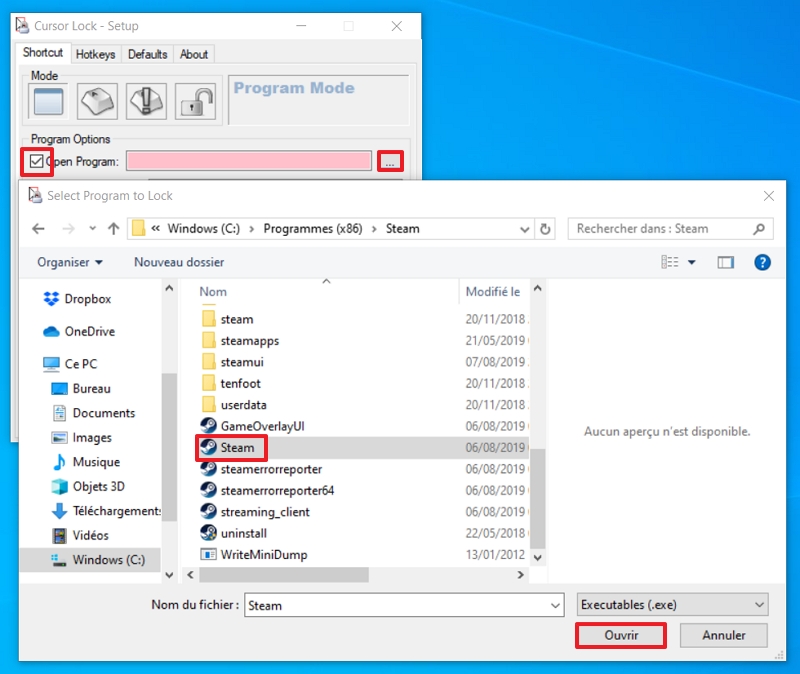Click the padlock unlock mode icon
800x674 pixels.
point(195,100)
